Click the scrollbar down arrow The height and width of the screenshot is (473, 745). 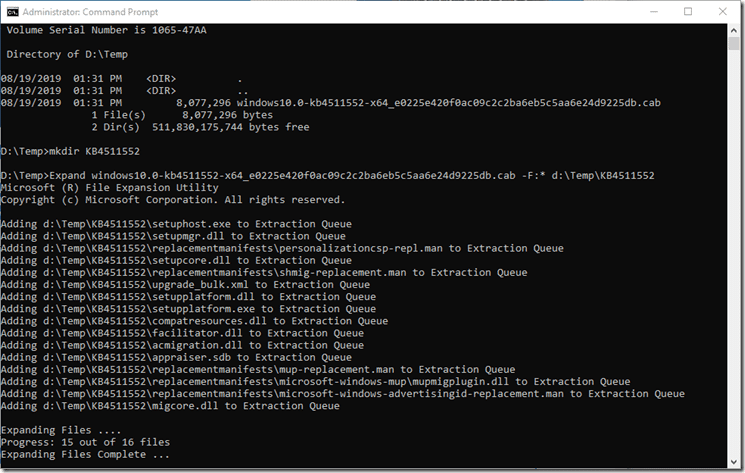tap(734, 462)
